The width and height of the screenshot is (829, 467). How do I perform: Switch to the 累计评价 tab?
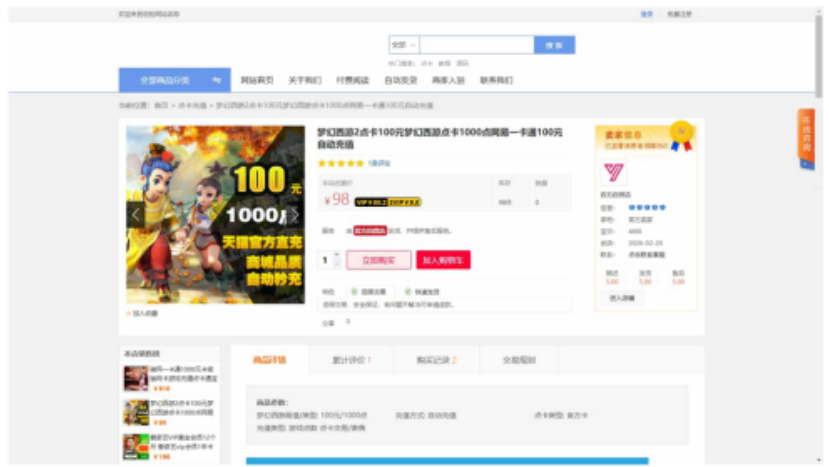pos(352,360)
